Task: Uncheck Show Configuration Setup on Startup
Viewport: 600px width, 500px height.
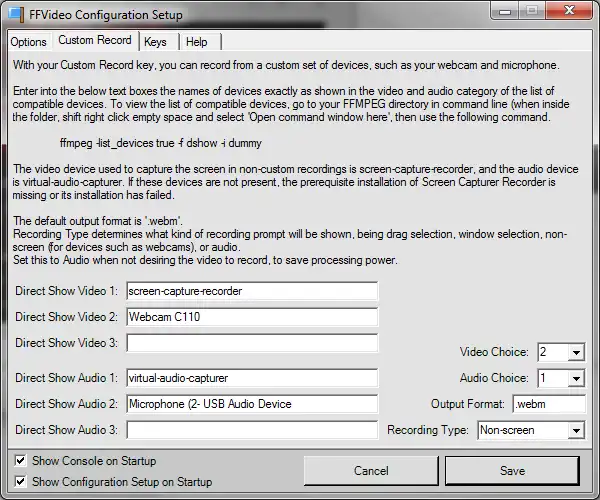Action: [20, 481]
